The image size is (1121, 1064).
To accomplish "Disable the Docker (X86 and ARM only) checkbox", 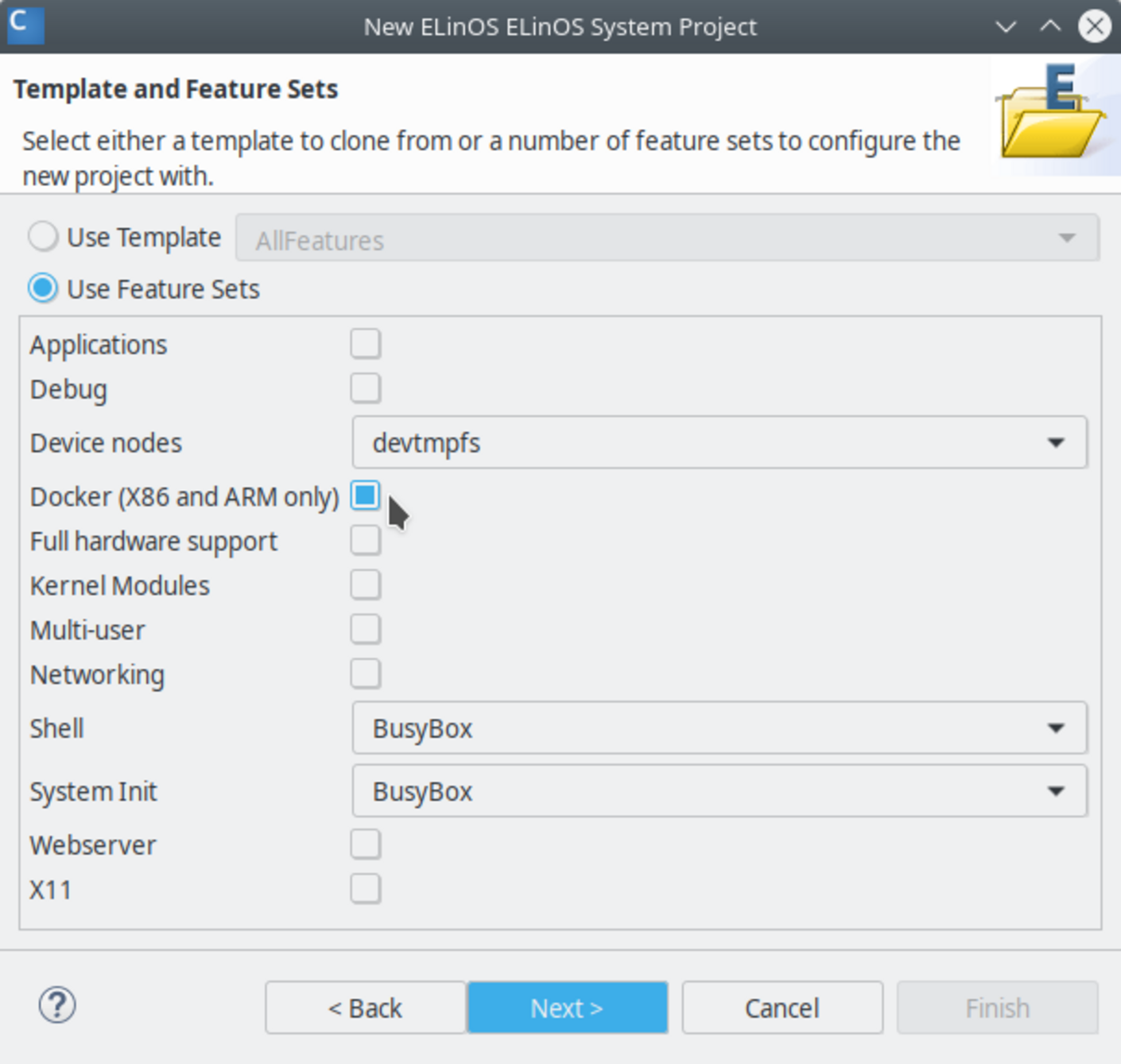I will [366, 495].
